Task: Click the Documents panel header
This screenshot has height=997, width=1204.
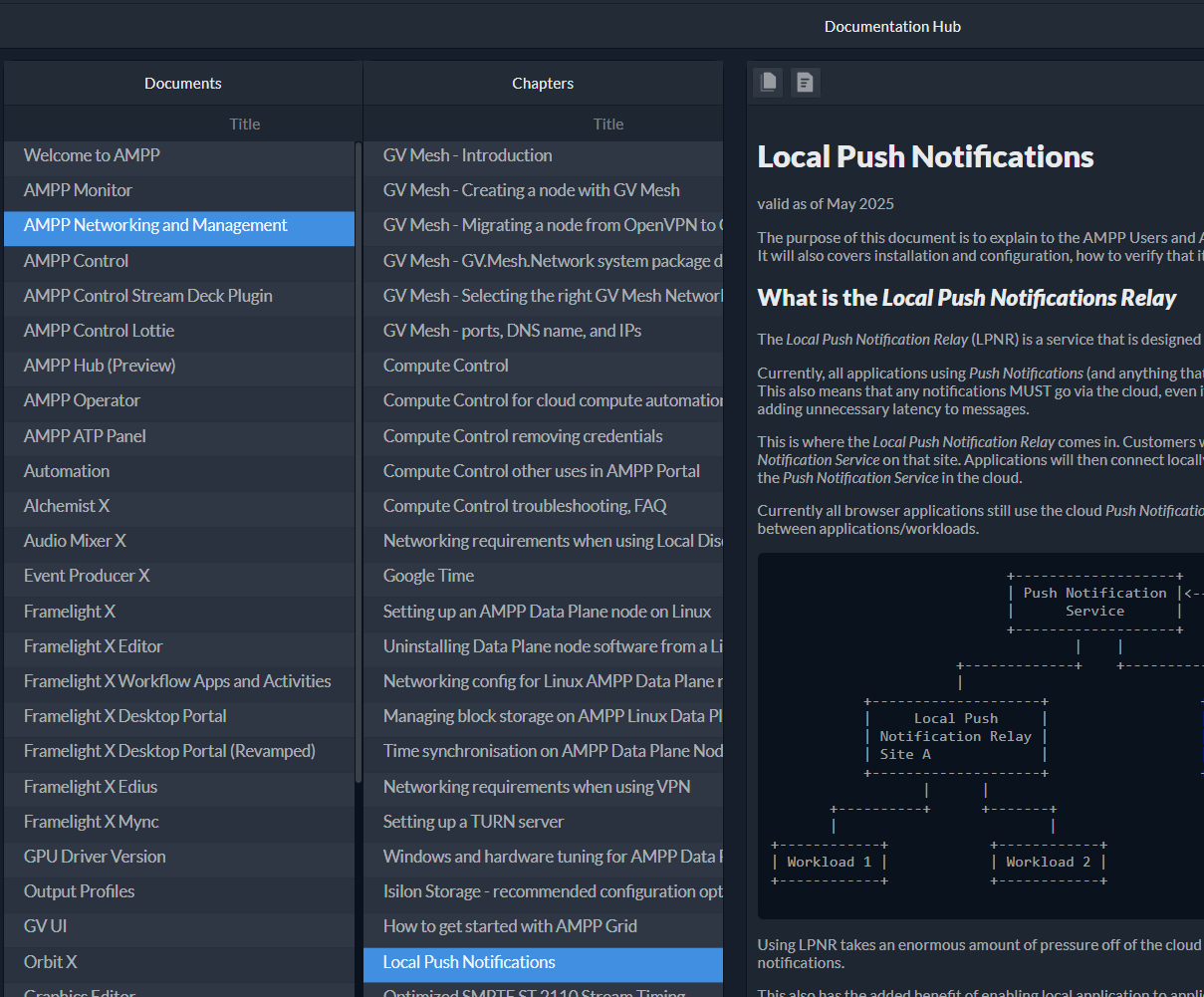Action: point(182,84)
